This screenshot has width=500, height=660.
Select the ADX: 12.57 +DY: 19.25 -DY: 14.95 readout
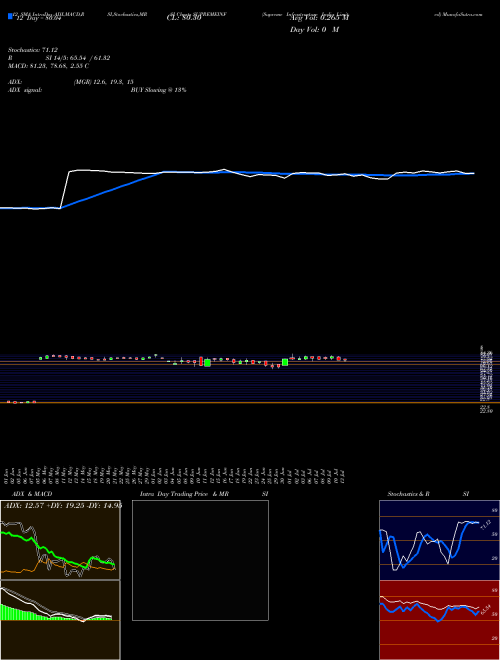pos(63,506)
